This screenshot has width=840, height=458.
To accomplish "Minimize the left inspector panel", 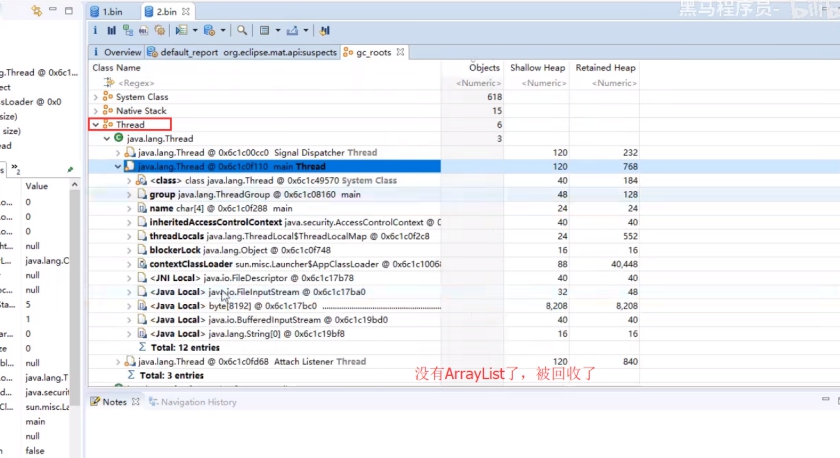I will 52,10.
